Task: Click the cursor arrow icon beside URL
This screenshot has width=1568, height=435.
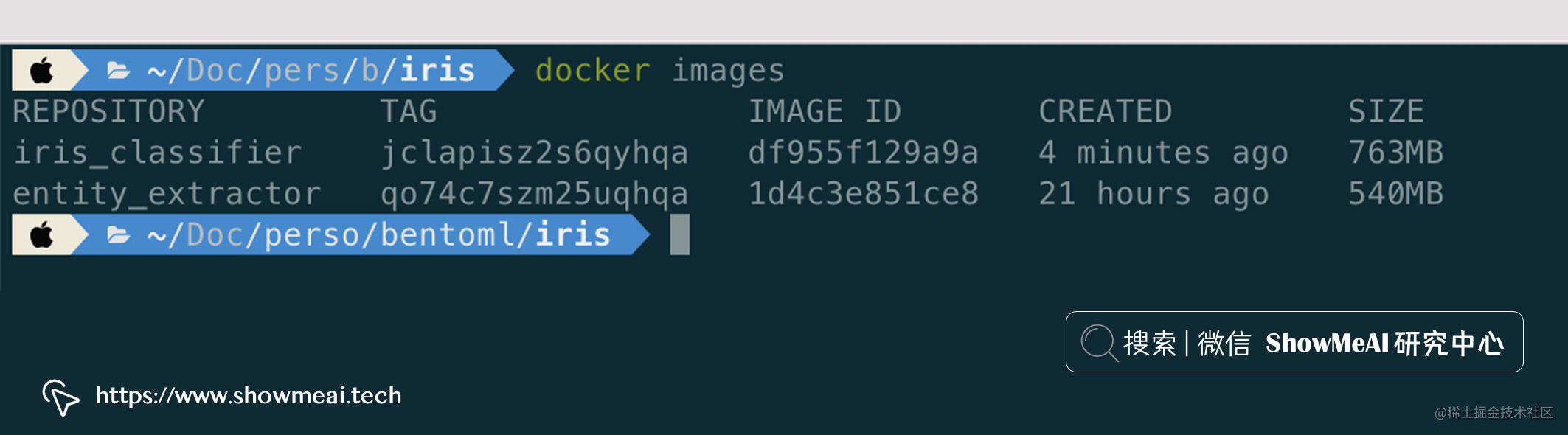Action: coord(60,397)
